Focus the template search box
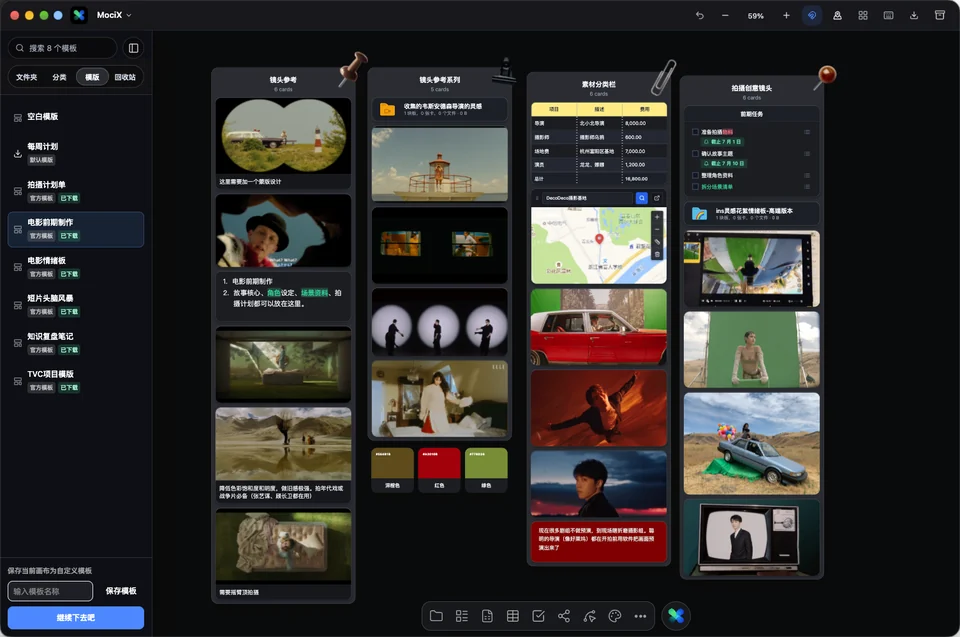The image size is (960, 637). point(62,48)
